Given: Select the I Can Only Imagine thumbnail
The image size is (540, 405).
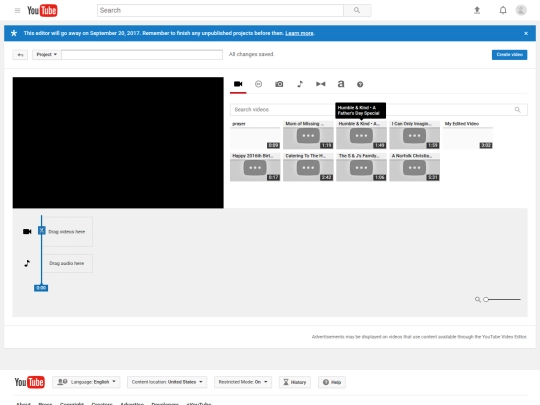Looking at the screenshot, I should (x=414, y=135).
